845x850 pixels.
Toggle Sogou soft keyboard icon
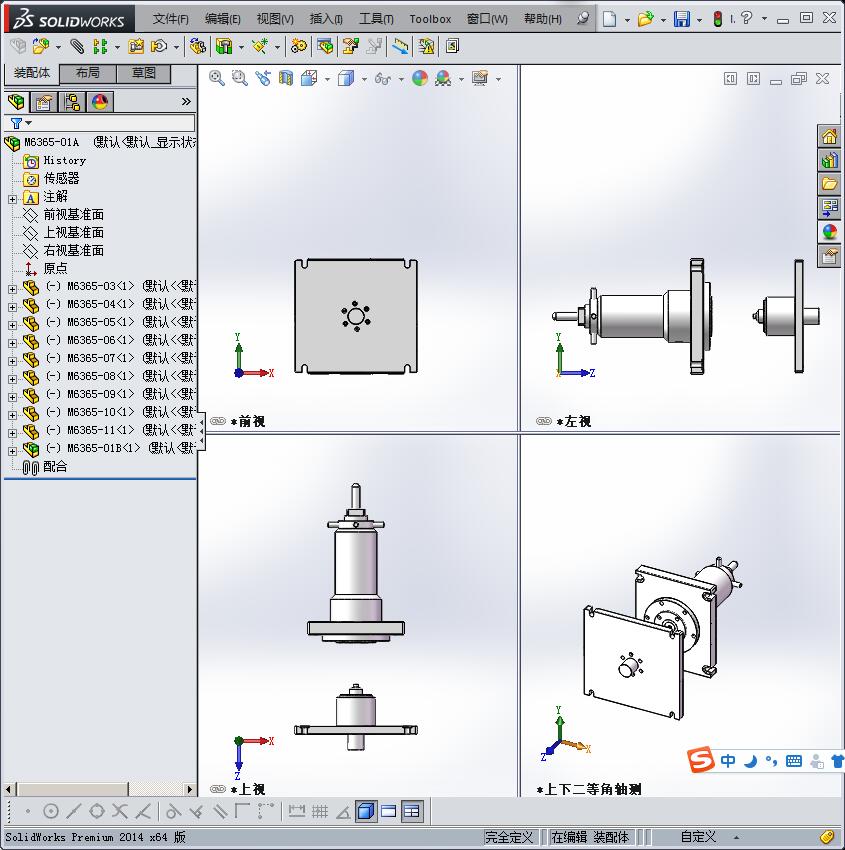(794, 761)
